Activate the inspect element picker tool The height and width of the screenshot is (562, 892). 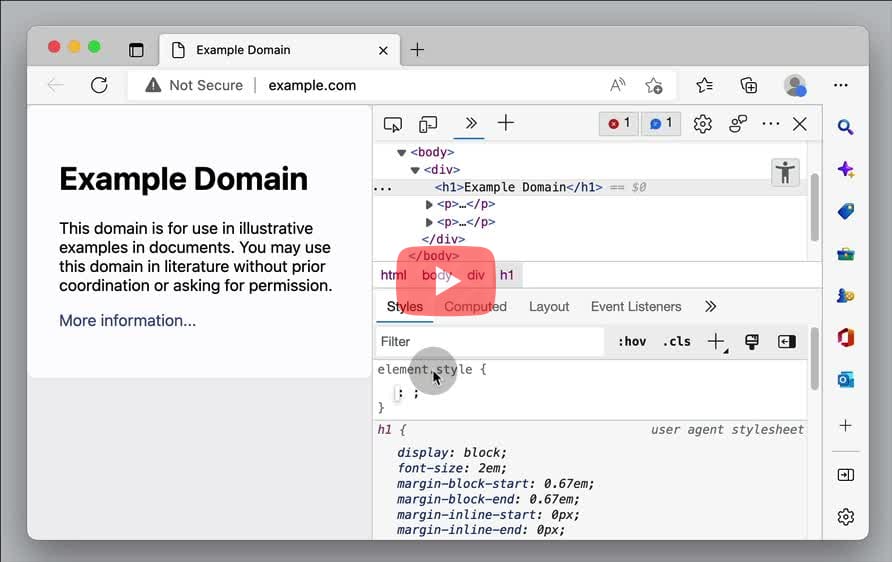pyautogui.click(x=393, y=124)
